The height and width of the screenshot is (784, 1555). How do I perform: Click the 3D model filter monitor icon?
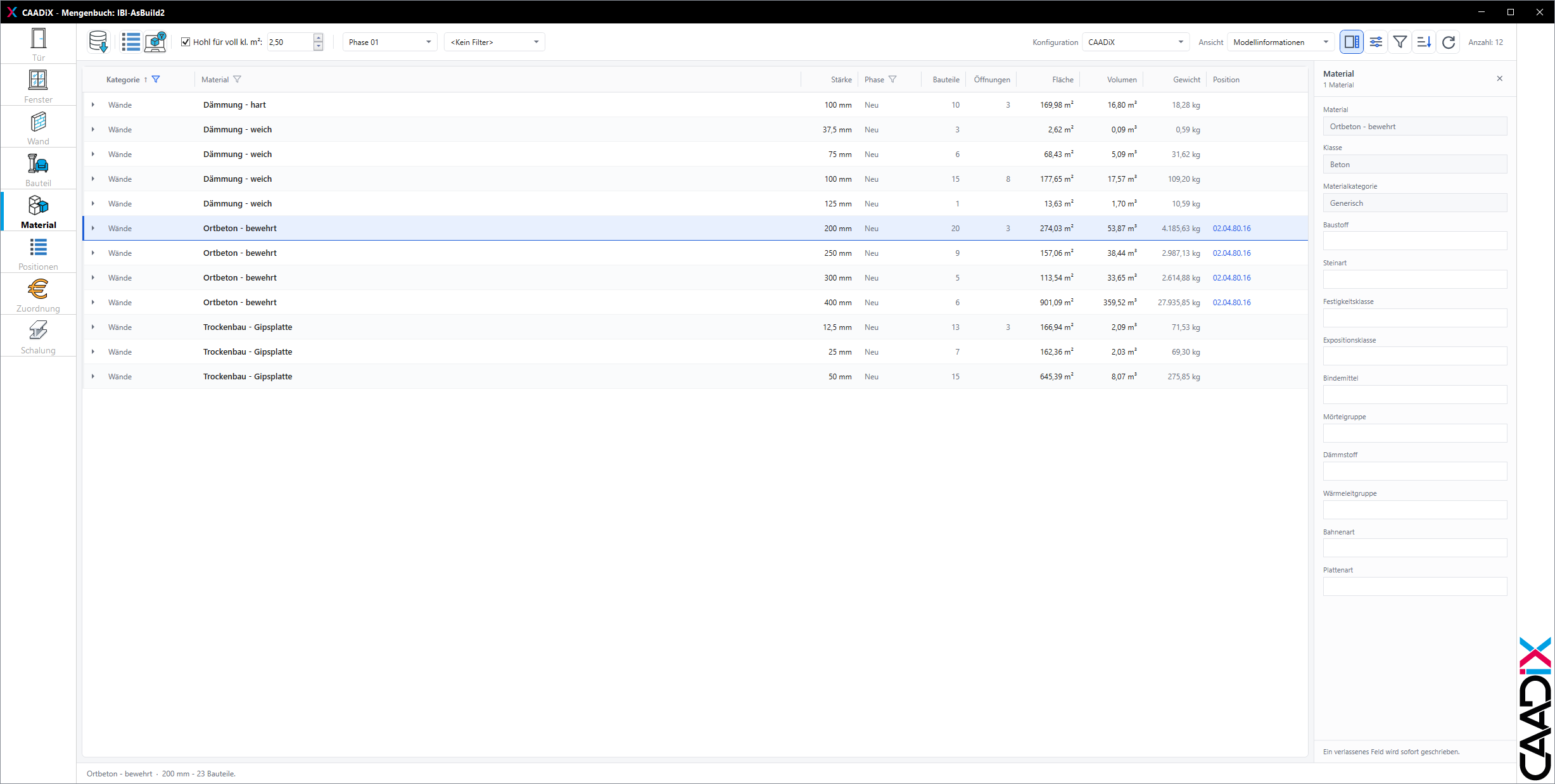[x=155, y=42]
